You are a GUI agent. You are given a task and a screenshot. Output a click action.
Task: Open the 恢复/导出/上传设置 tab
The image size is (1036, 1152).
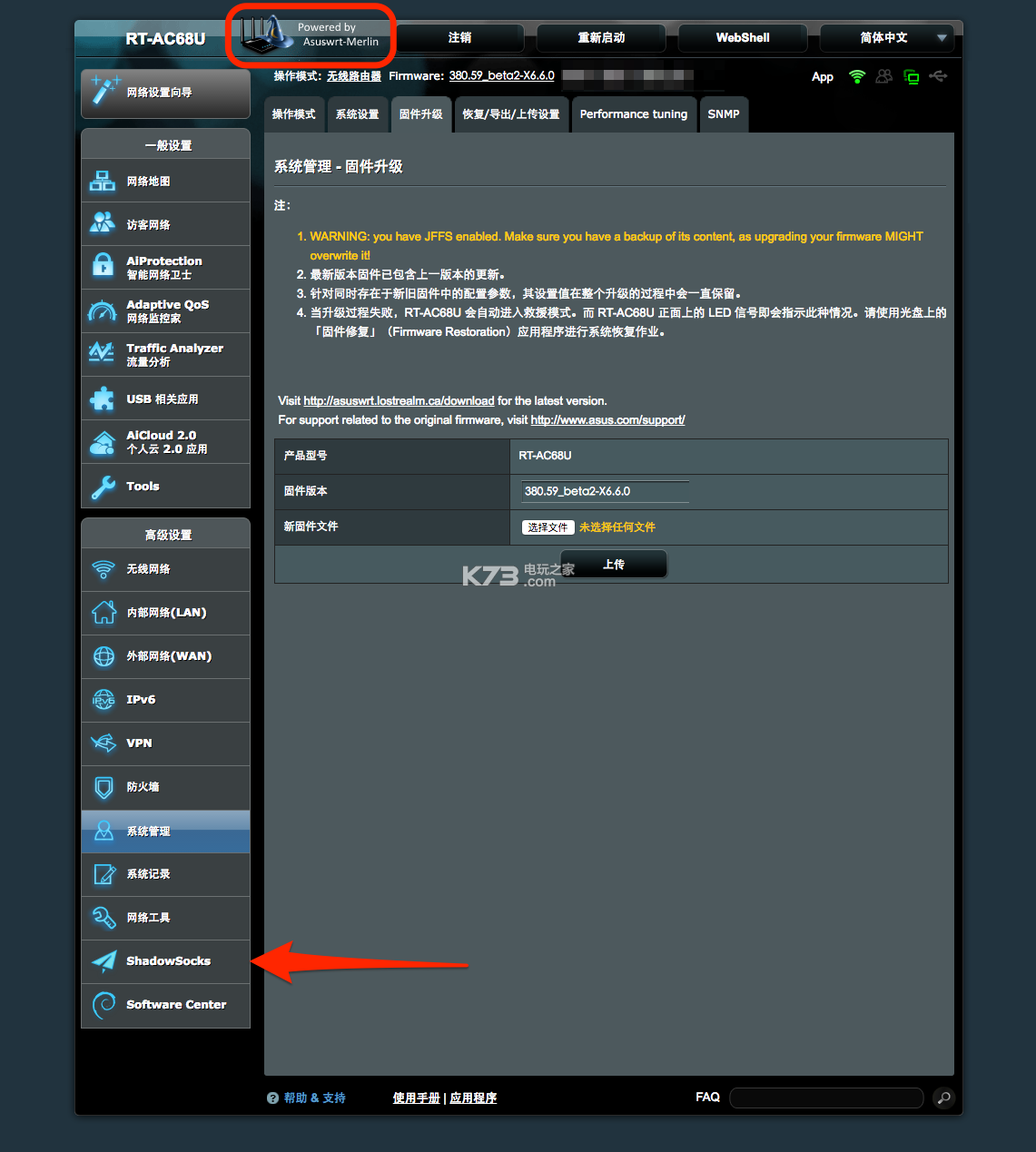point(511,114)
